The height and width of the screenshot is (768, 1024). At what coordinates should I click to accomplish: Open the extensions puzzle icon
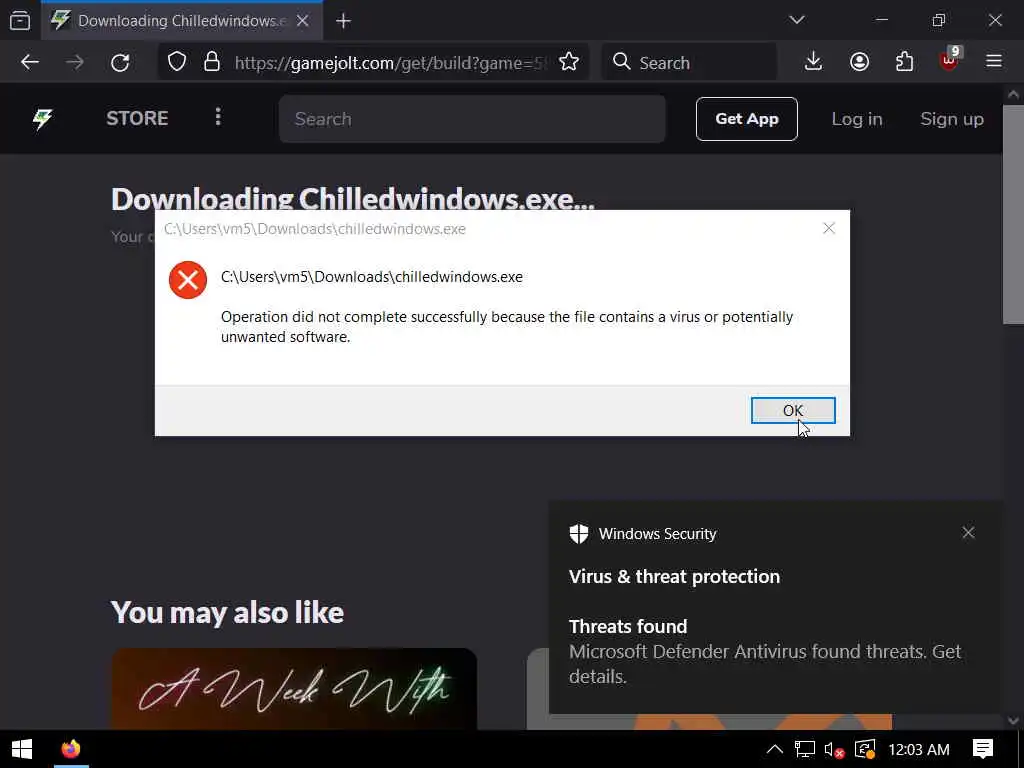click(904, 62)
